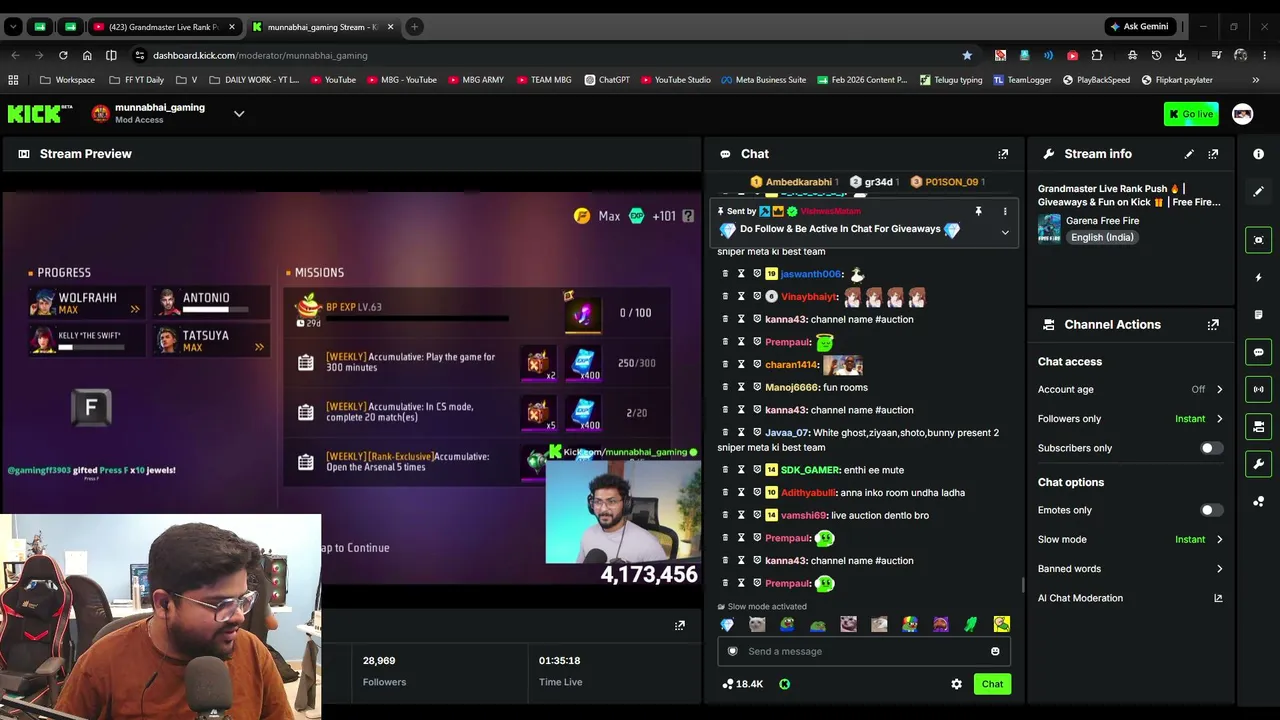Image resolution: width=1280 pixels, height=720 pixels.
Task: Click the 18.4K viewer count
Action: 742,684
